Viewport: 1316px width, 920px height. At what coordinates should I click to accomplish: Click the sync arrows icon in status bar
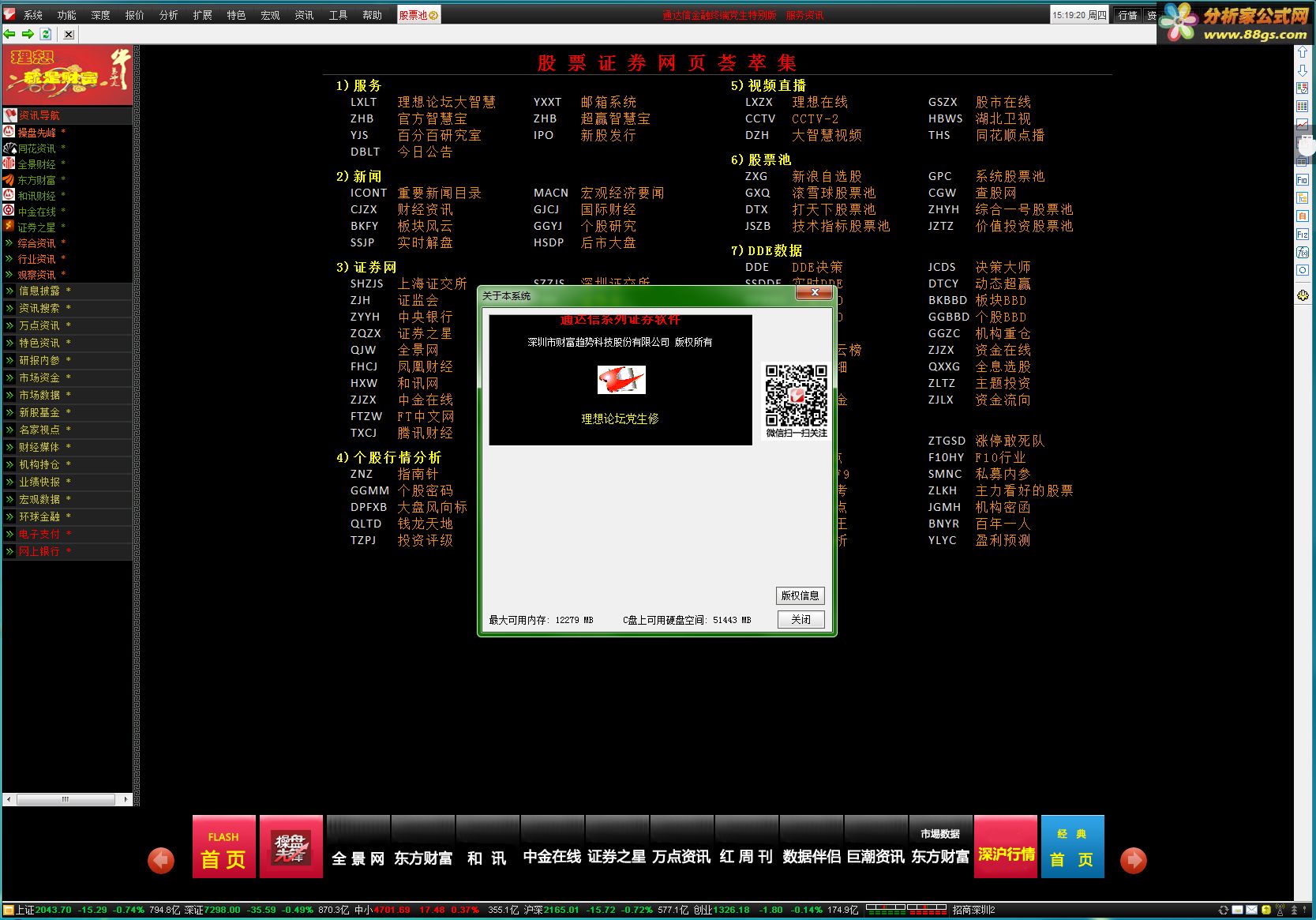coord(1224,911)
